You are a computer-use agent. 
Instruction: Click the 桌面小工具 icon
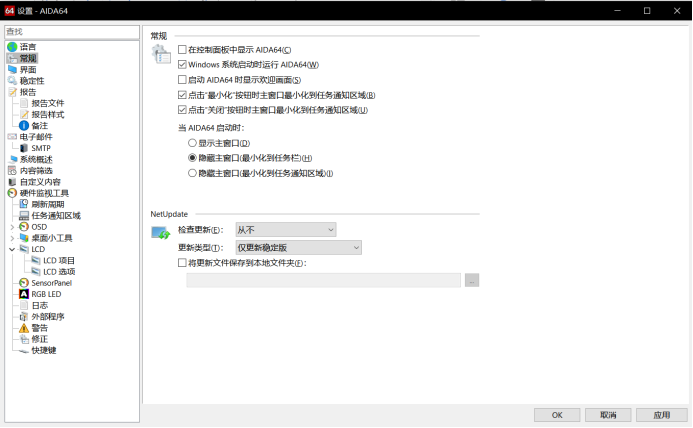pos(24,238)
